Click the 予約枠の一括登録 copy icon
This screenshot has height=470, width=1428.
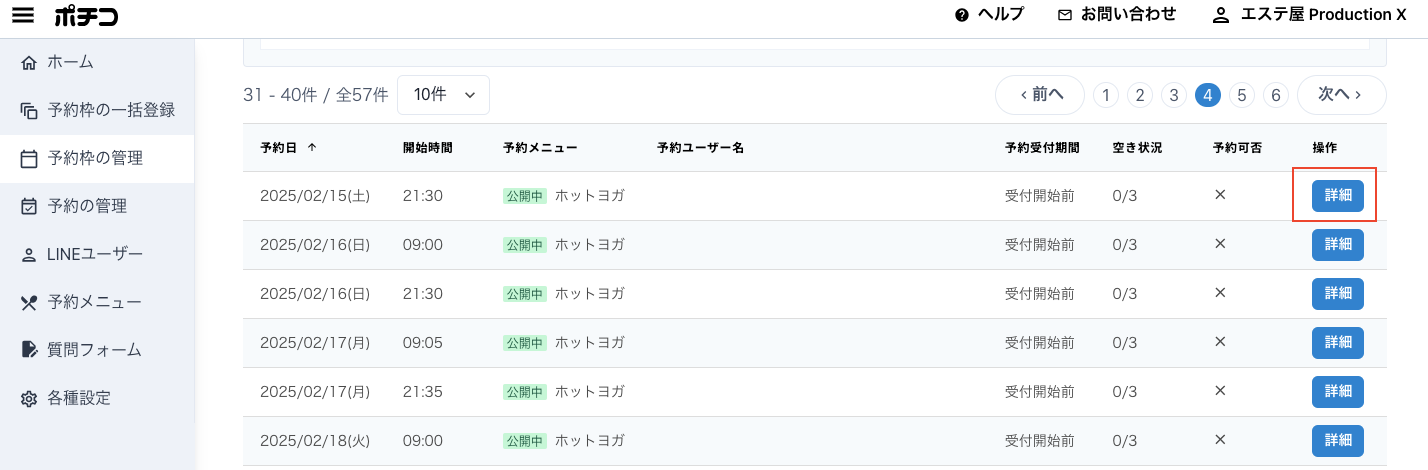point(29,110)
